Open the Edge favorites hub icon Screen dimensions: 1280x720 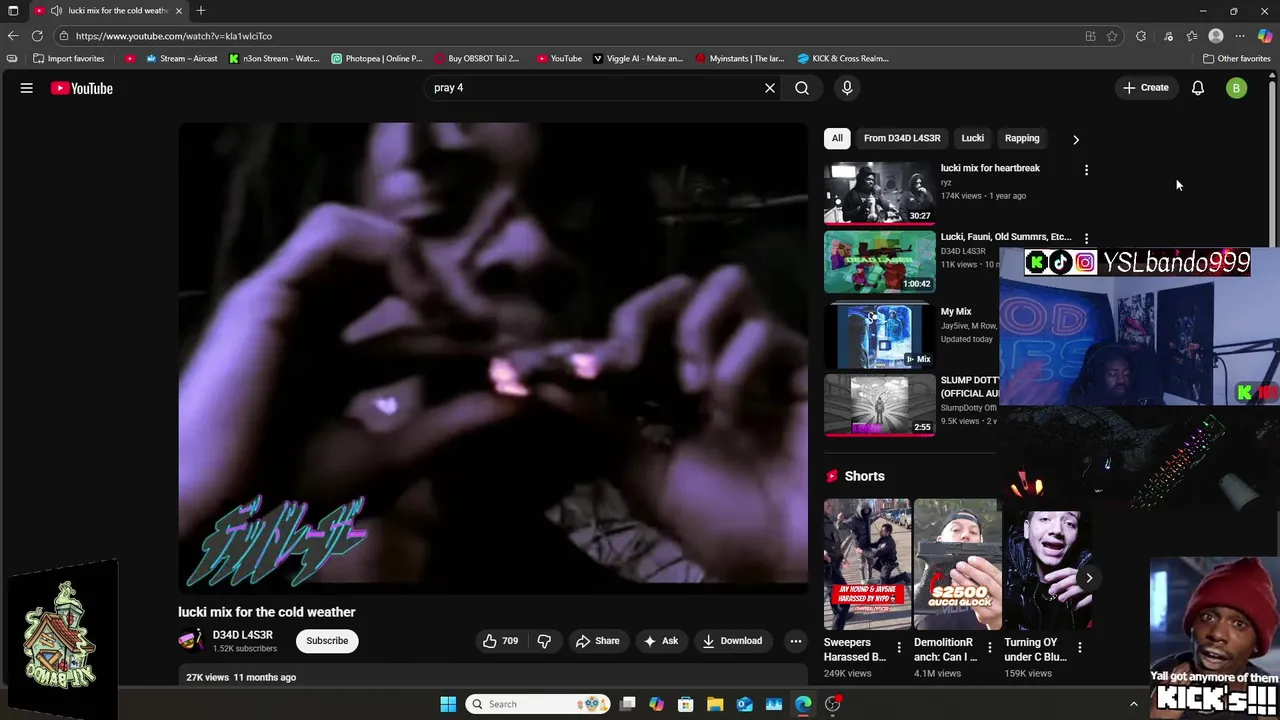[1192, 36]
